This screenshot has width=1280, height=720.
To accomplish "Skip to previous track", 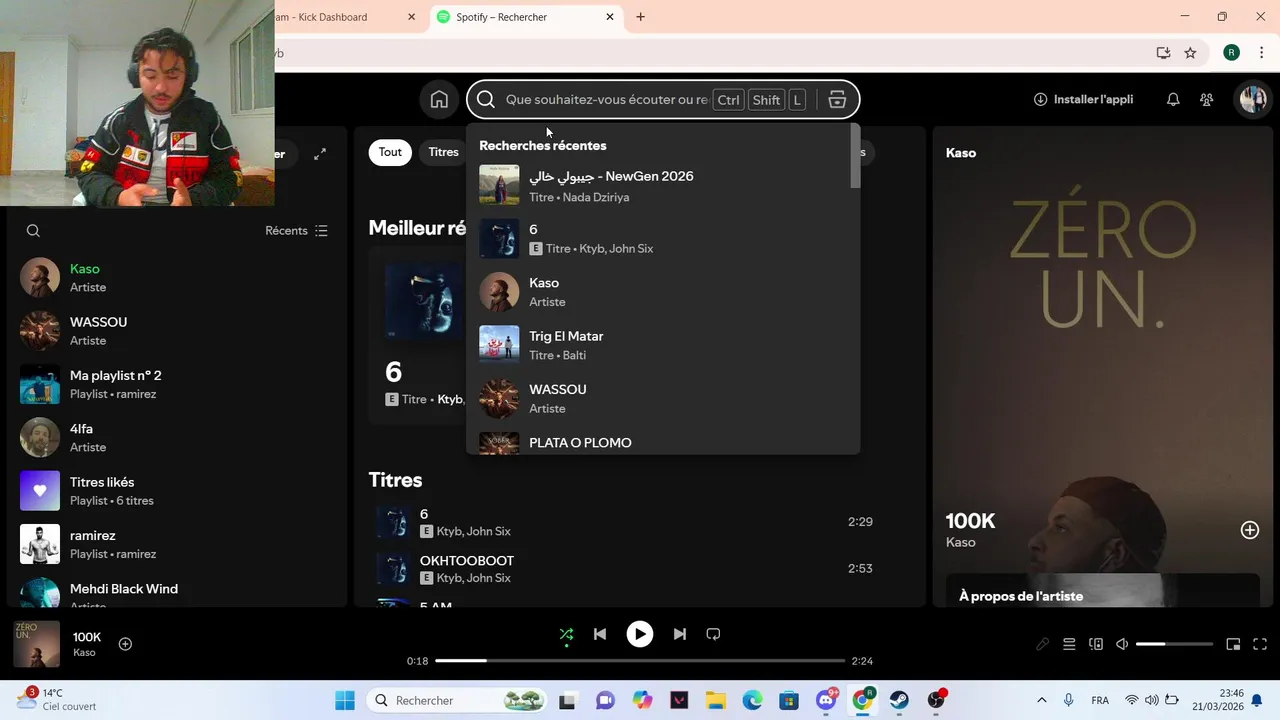I will [x=600, y=634].
